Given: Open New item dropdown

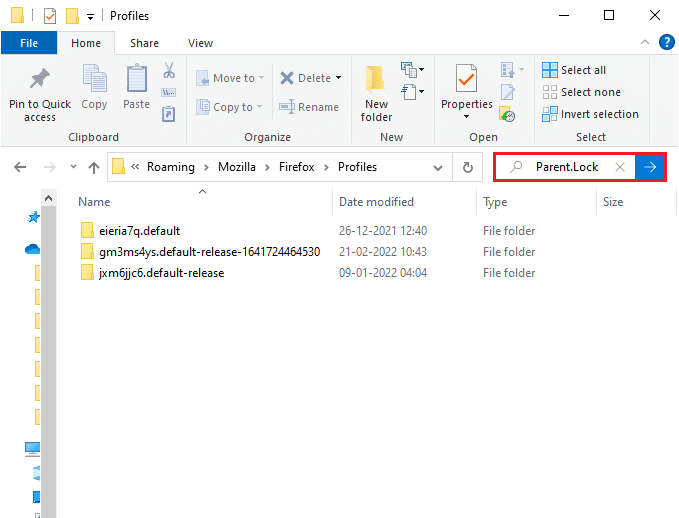Looking at the screenshot, I should 412,70.
